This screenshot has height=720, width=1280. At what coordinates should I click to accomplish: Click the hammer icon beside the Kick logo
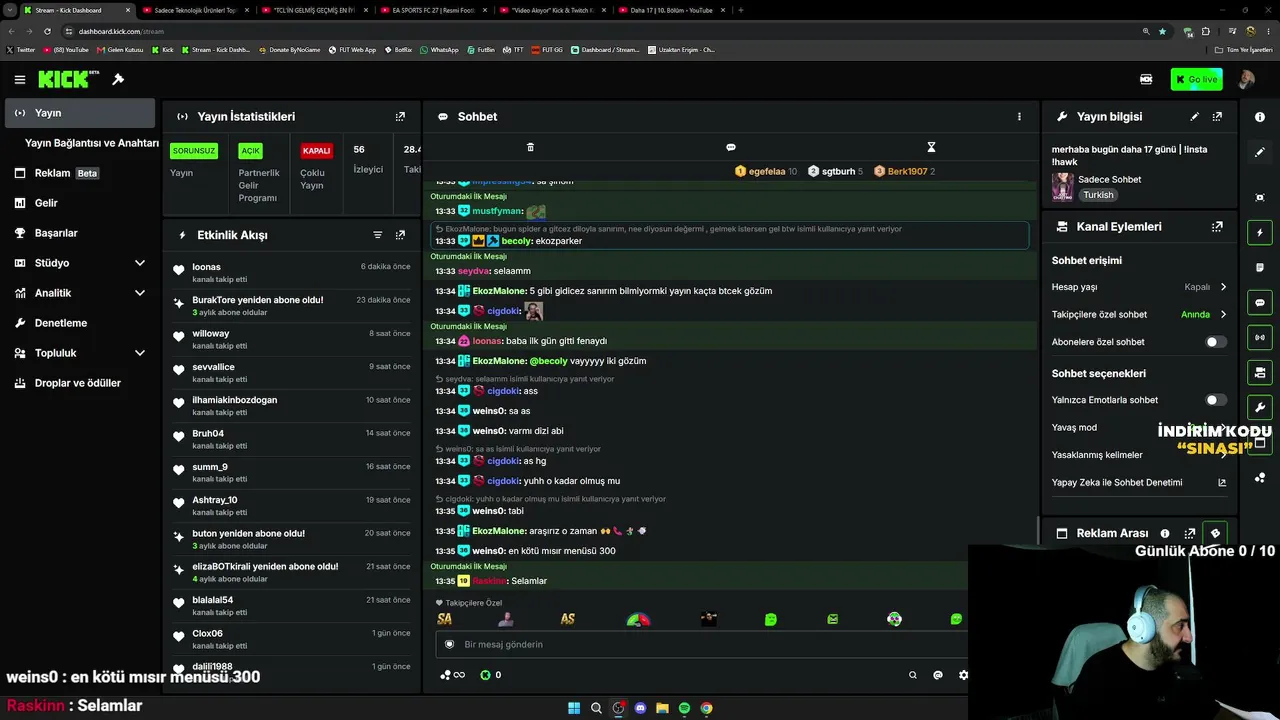[118, 79]
